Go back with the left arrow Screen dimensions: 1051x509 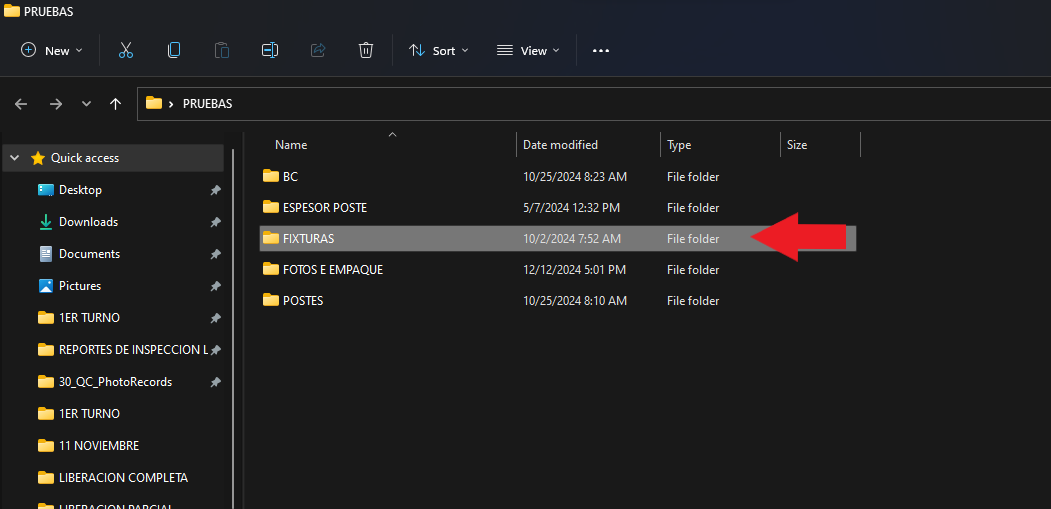pos(21,104)
